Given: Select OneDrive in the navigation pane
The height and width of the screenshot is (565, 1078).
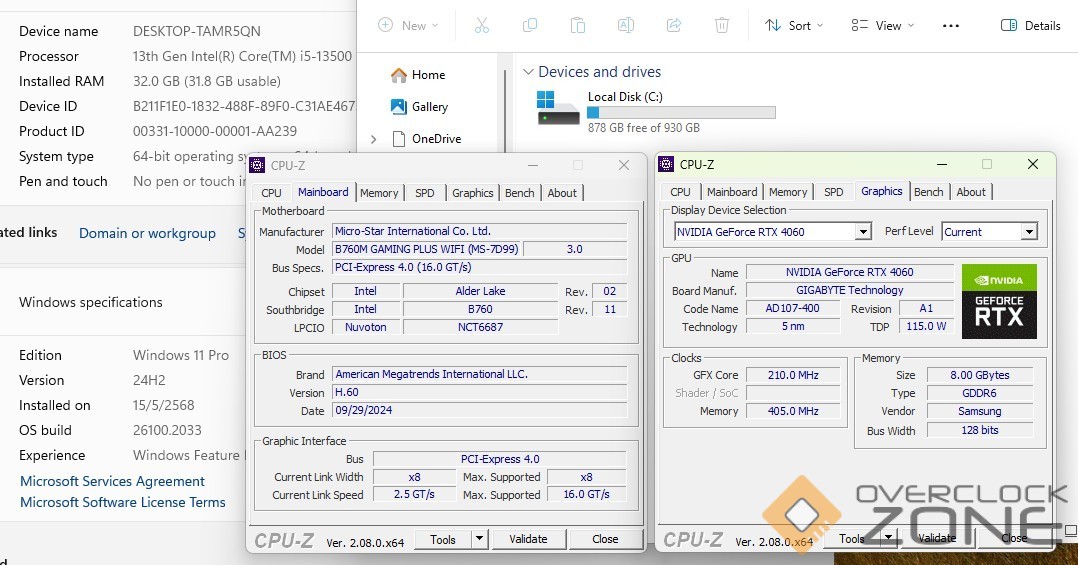Looking at the screenshot, I should click(426, 139).
